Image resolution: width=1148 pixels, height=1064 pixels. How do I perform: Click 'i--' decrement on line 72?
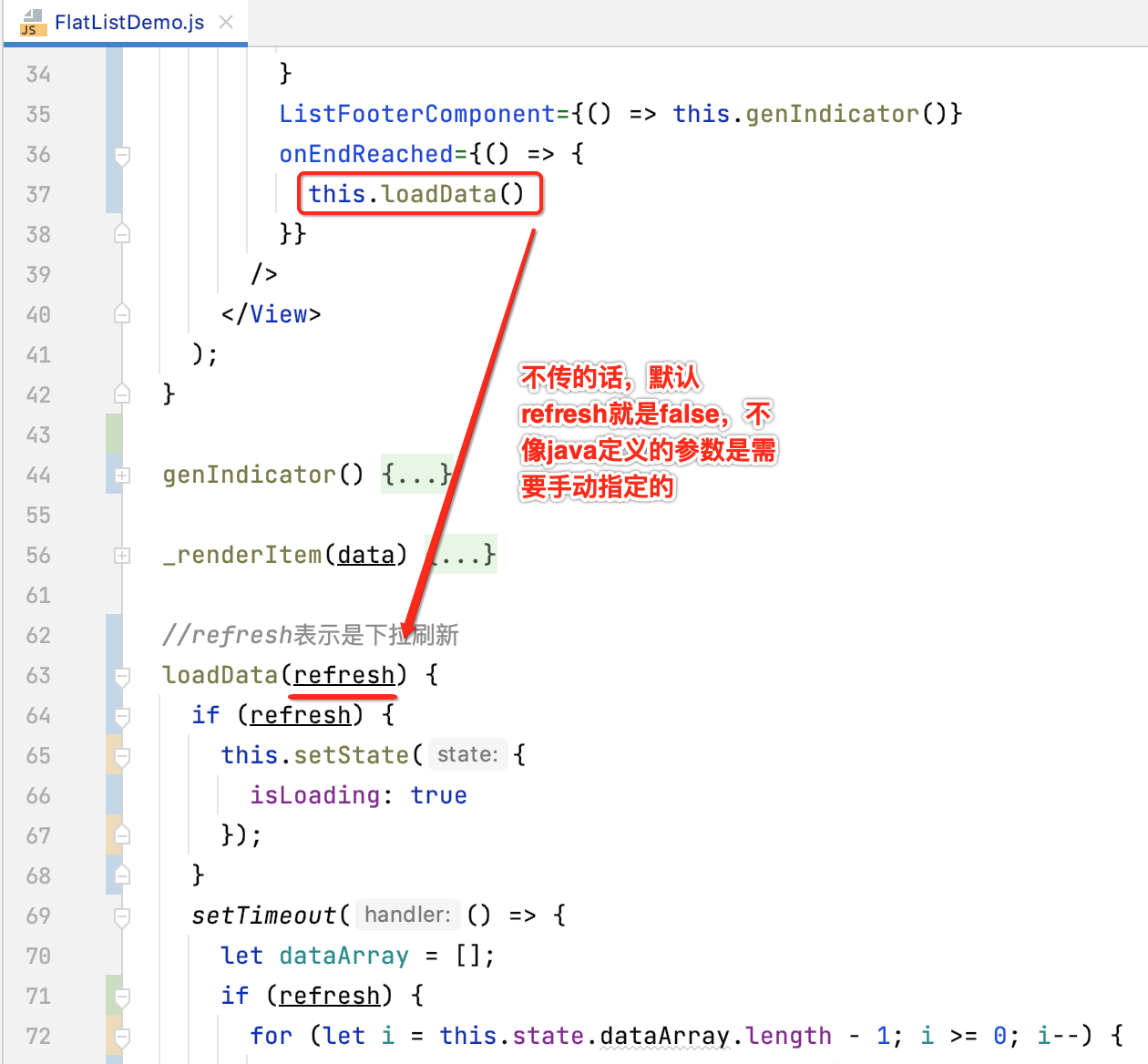tap(1059, 1036)
